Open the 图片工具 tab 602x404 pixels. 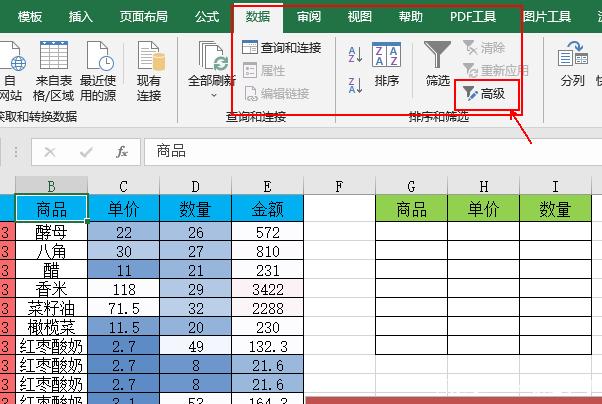(547, 17)
